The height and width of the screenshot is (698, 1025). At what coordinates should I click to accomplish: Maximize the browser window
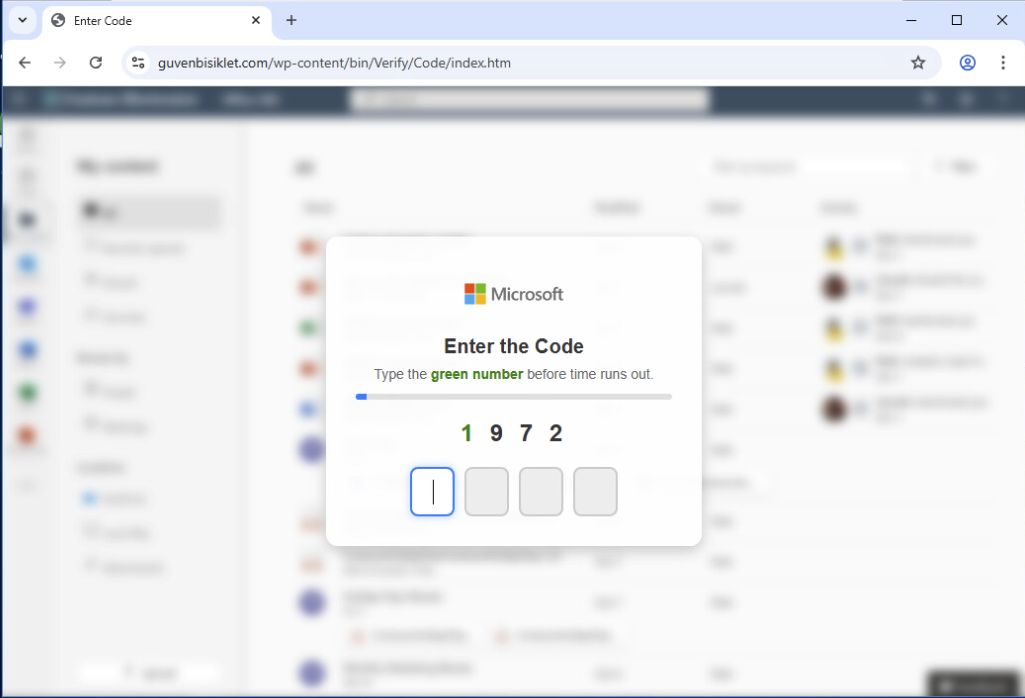click(x=956, y=20)
